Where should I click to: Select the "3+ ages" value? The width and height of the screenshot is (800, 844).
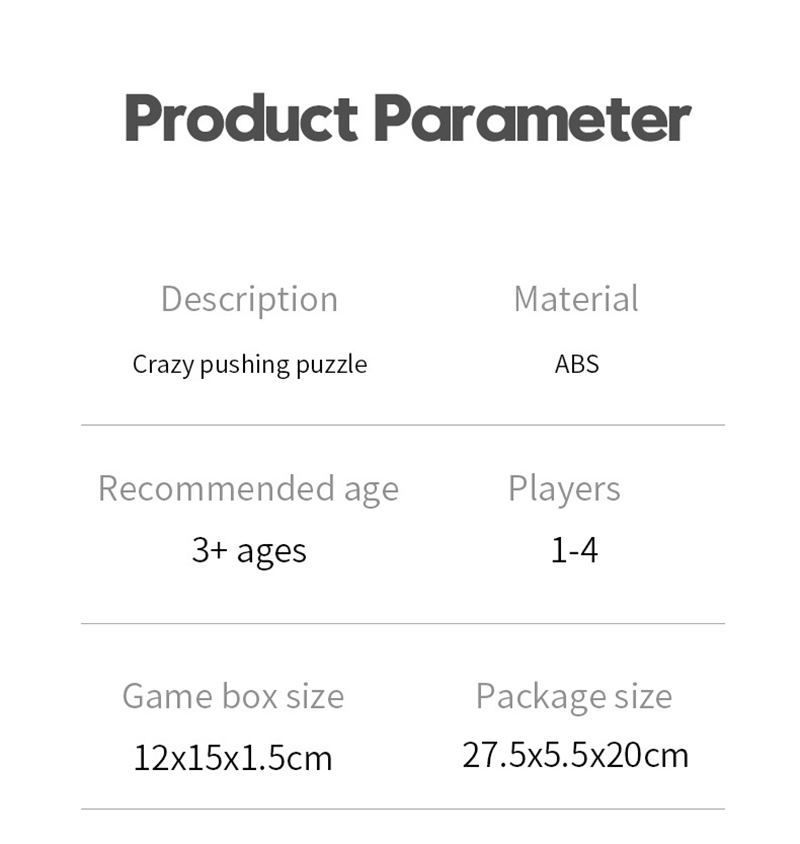249,551
